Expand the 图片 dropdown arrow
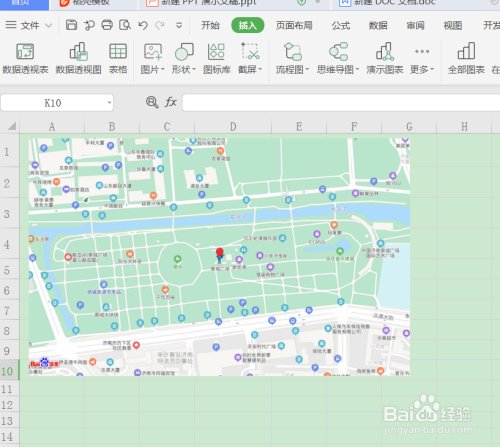Viewport: 500px width, 447px height. [163, 69]
